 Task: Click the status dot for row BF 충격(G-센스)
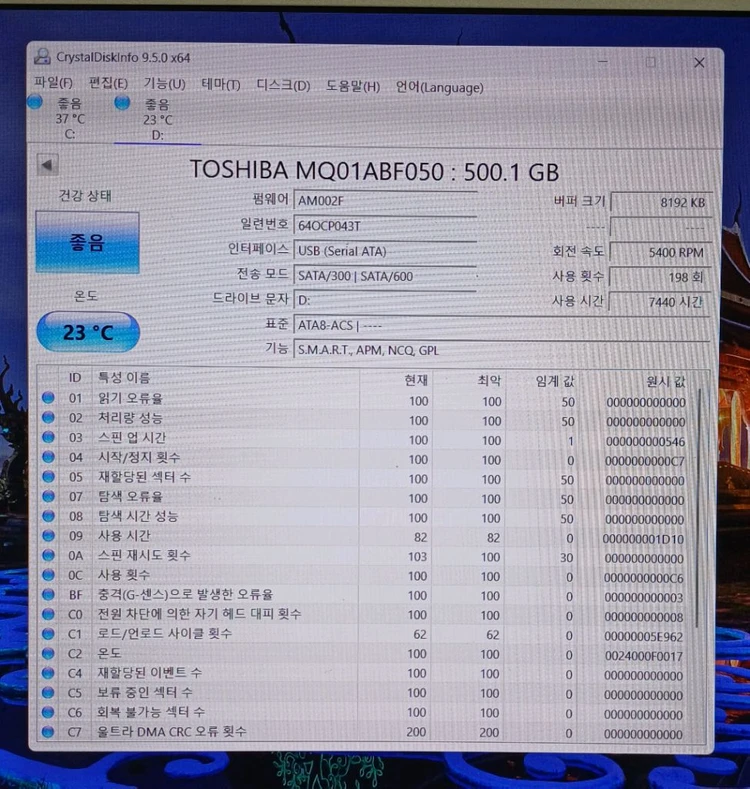(48, 594)
